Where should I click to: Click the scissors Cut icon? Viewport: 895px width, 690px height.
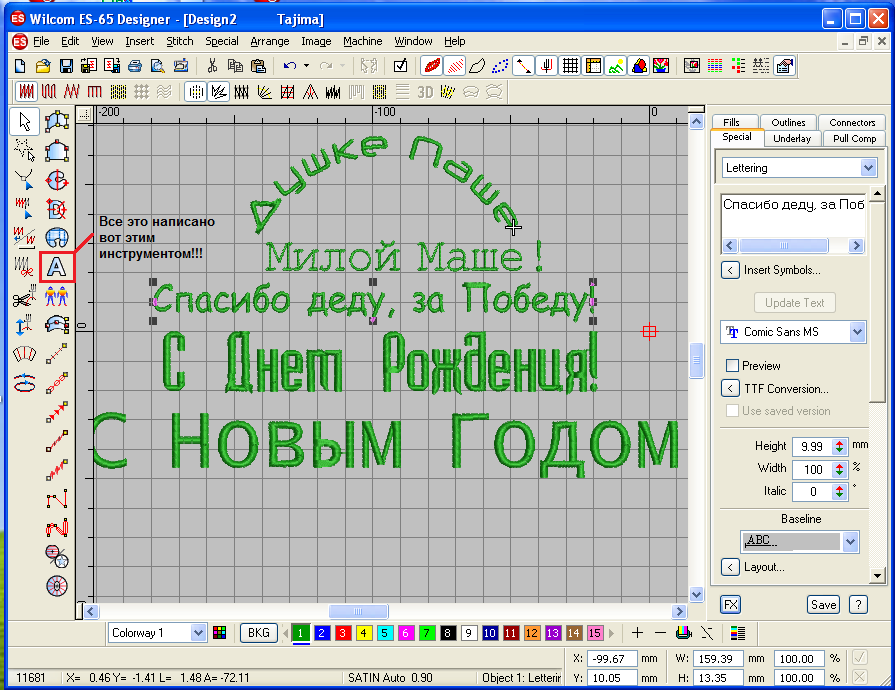click(x=212, y=66)
